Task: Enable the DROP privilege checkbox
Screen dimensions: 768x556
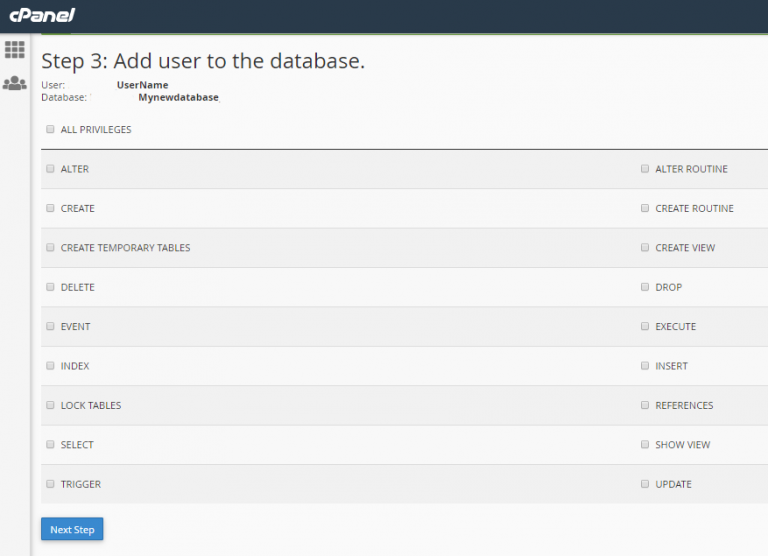Action: click(645, 287)
